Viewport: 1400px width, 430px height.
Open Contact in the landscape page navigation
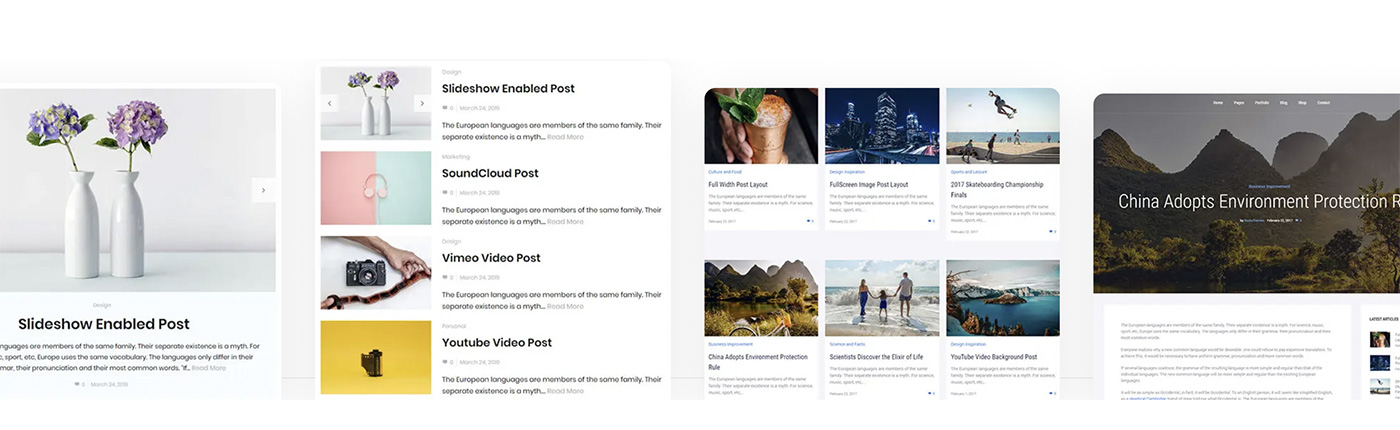1323,103
